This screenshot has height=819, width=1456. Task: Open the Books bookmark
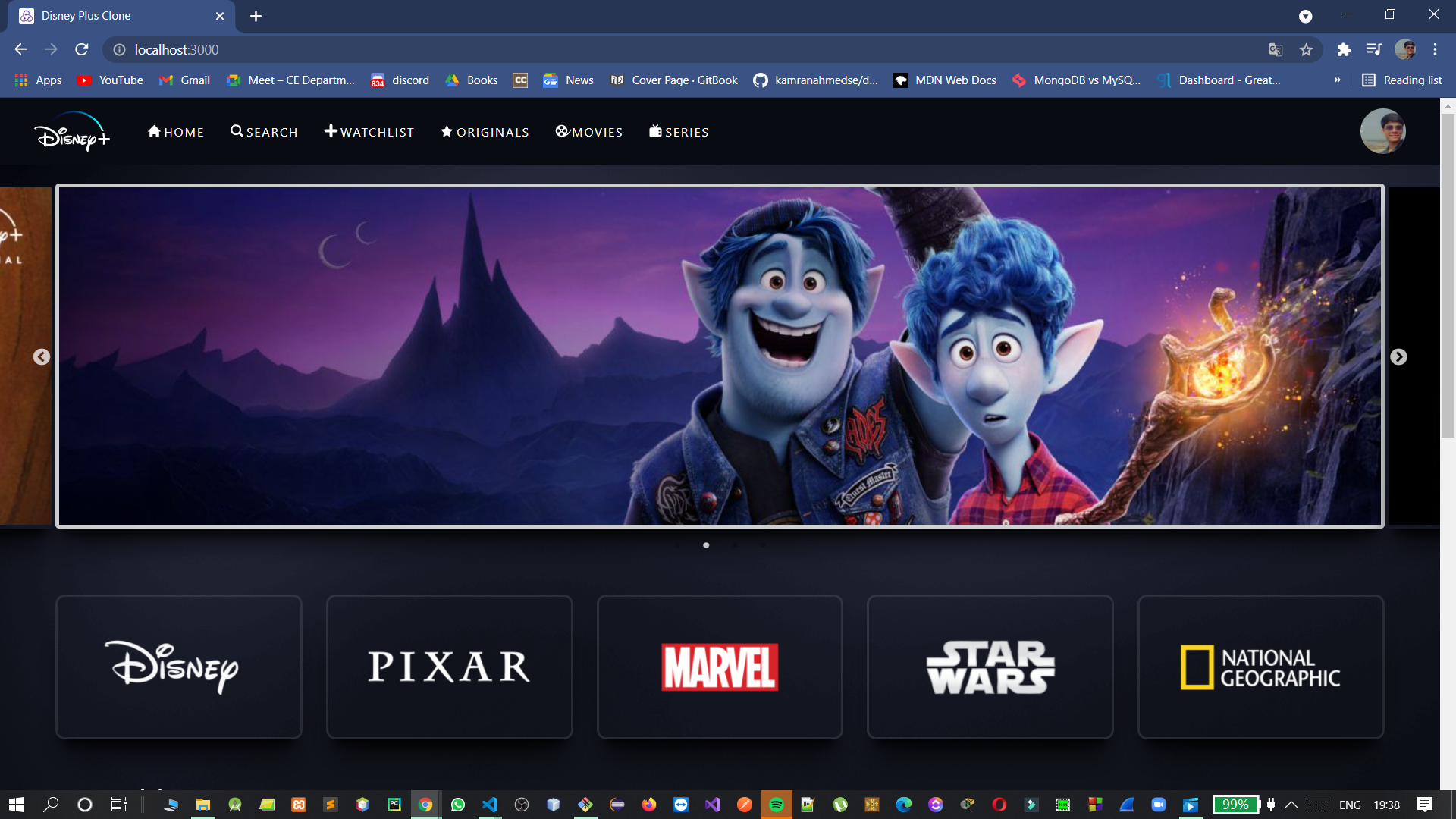pos(471,80)
